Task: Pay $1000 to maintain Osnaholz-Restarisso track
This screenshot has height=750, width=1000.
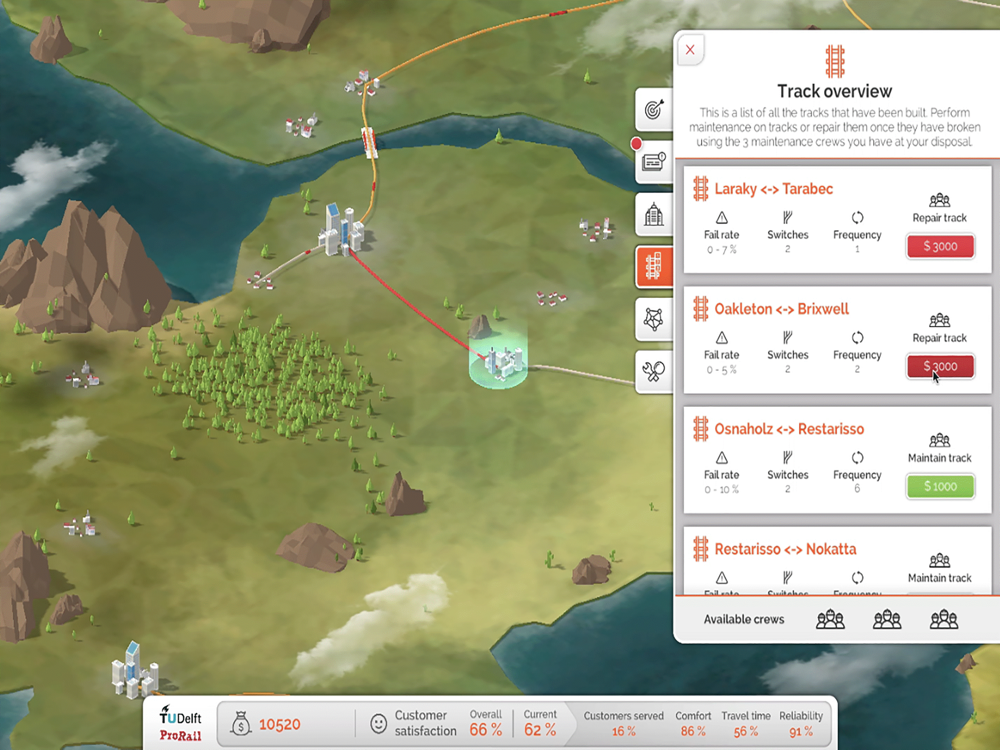Action: click(940, 486)
